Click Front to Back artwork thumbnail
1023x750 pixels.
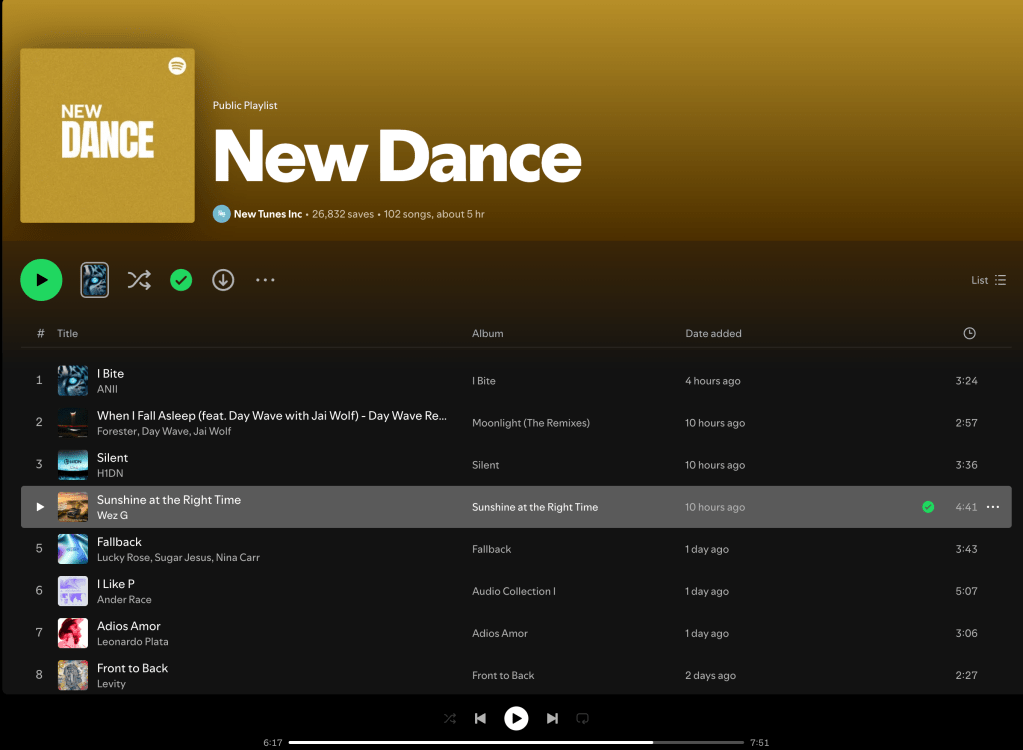pos(72,675)
